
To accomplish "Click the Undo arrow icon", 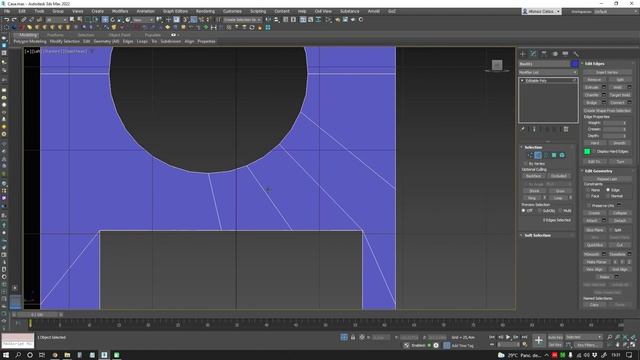I will (6, 20).
